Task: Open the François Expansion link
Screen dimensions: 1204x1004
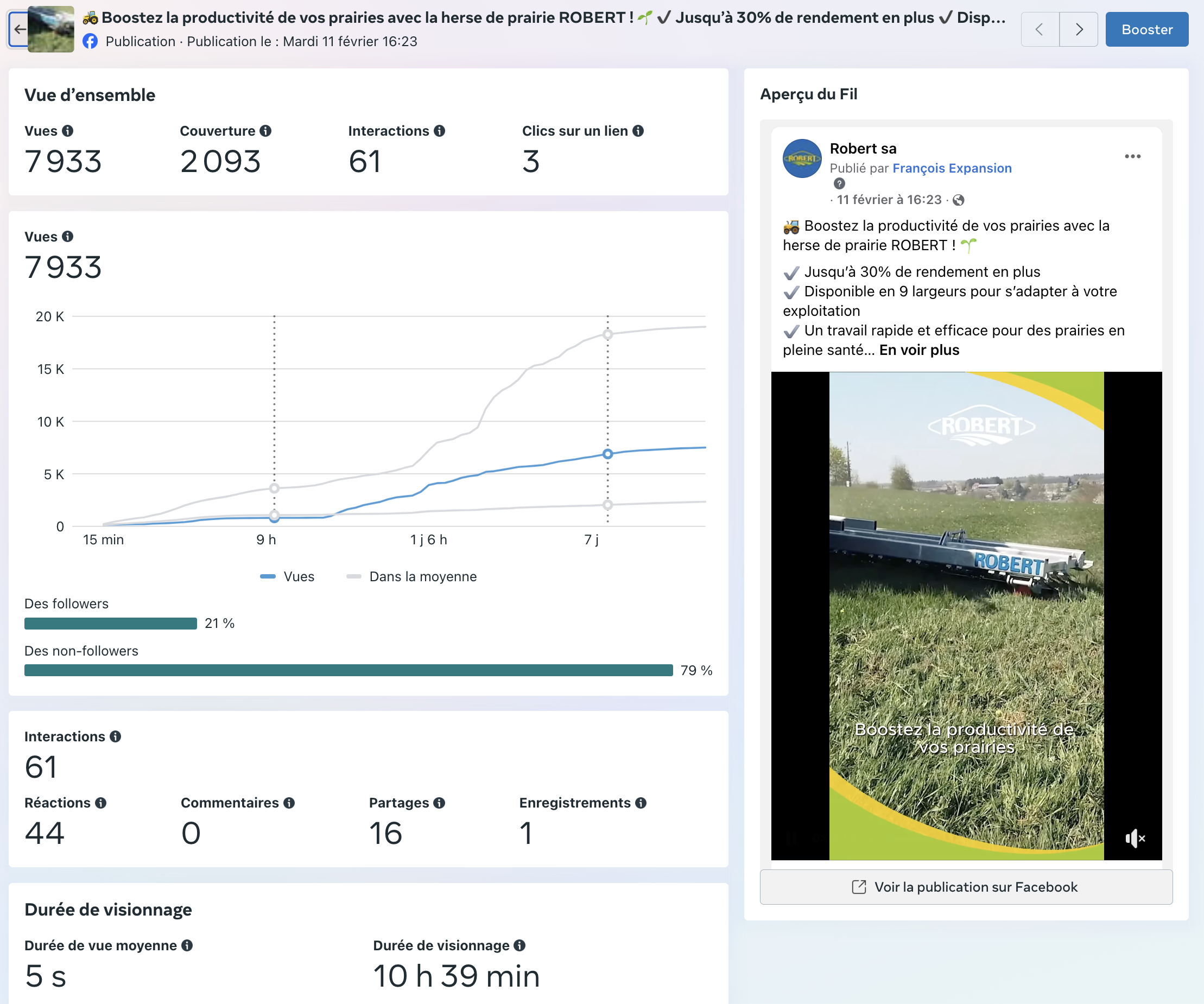Action: coord(952,168)
